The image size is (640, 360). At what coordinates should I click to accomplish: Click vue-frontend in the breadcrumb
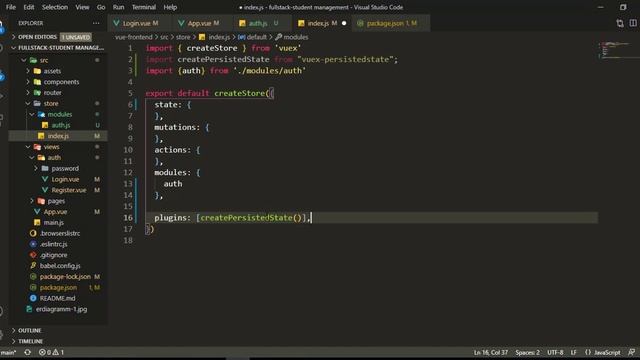click(x=133, y=37)
